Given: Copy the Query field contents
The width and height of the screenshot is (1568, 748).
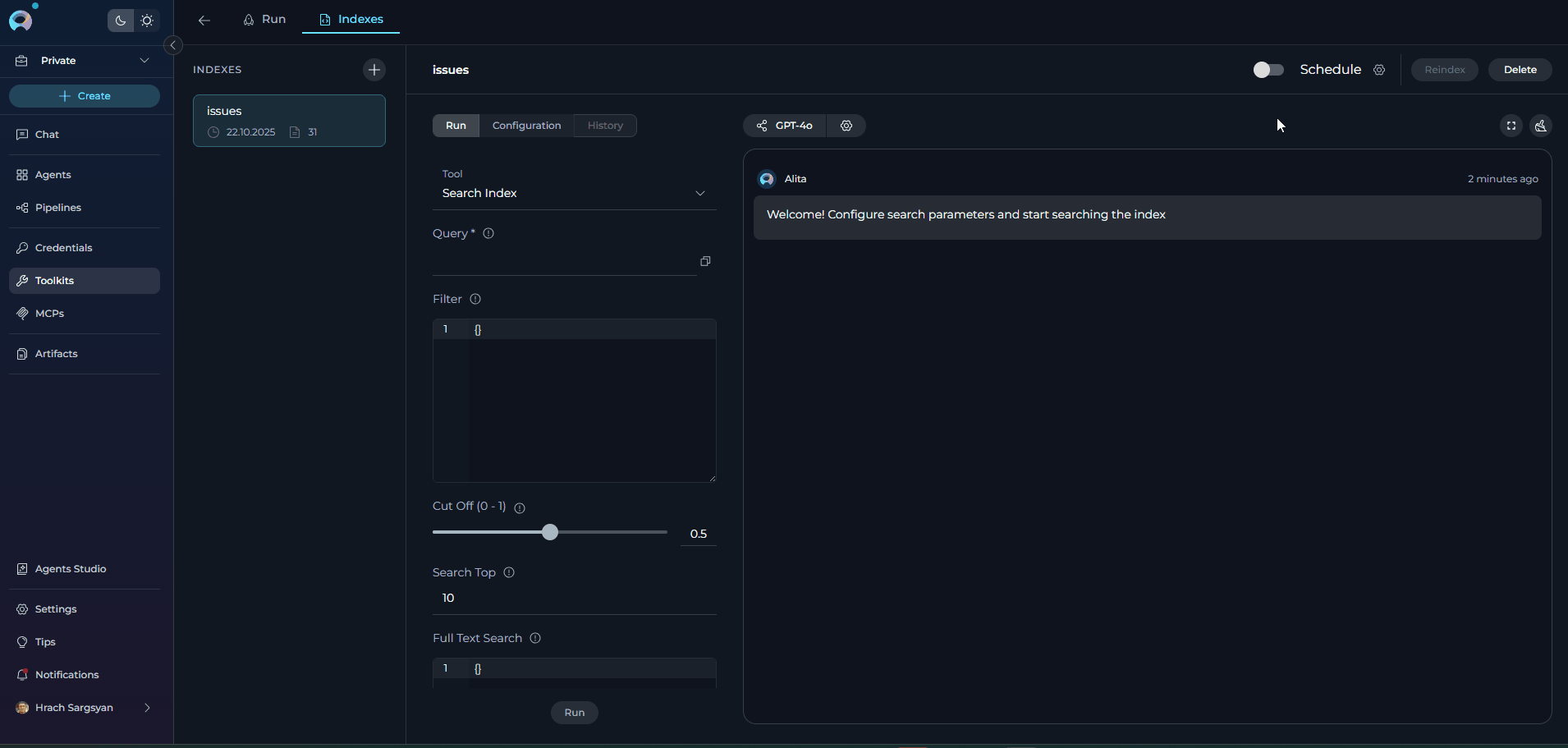Looking at the screenshot, I should click(x=704, y=261).
